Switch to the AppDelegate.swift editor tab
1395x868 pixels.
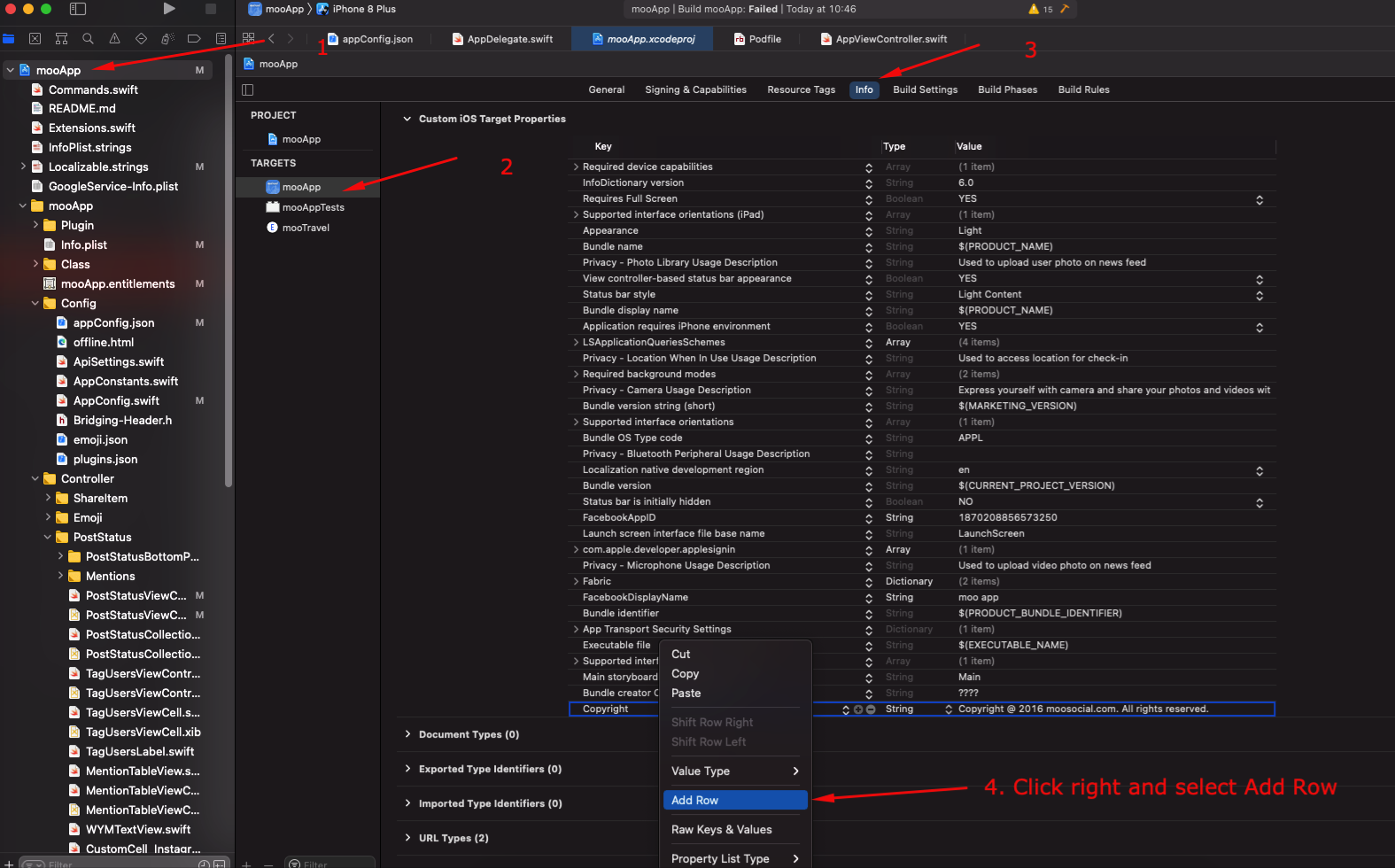tap(502, 39)
